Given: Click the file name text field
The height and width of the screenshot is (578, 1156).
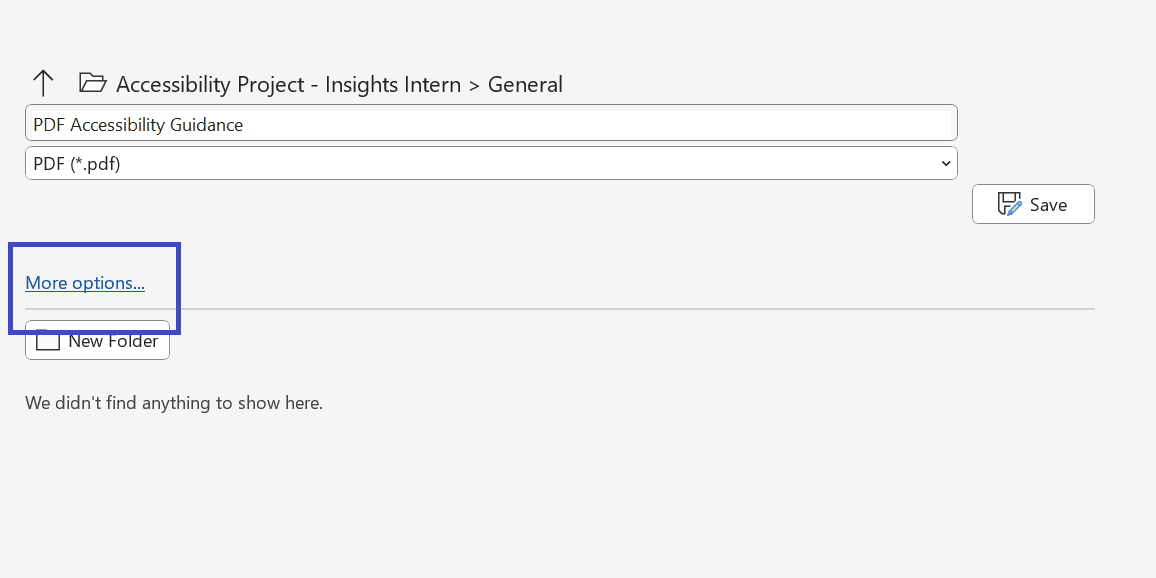Looking at the screenshot, I should point(490,124).
